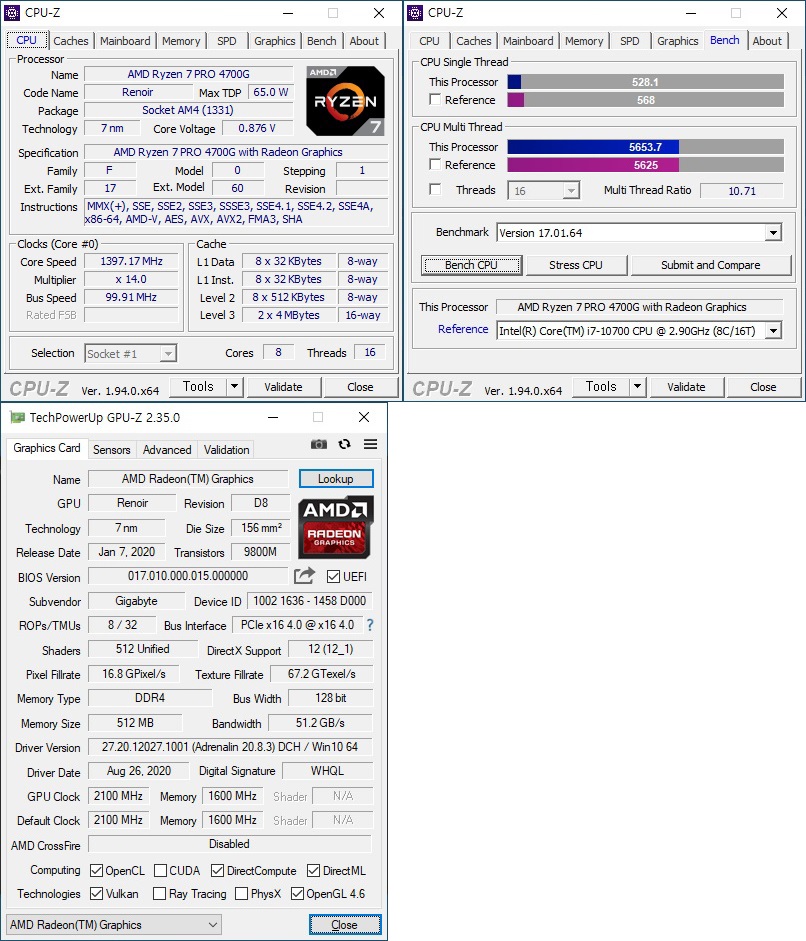Screen dimensions: 806x941
Task: Click Tools button in right CPU-Z window
Action: pyautogui.click(x=601, y=386)
